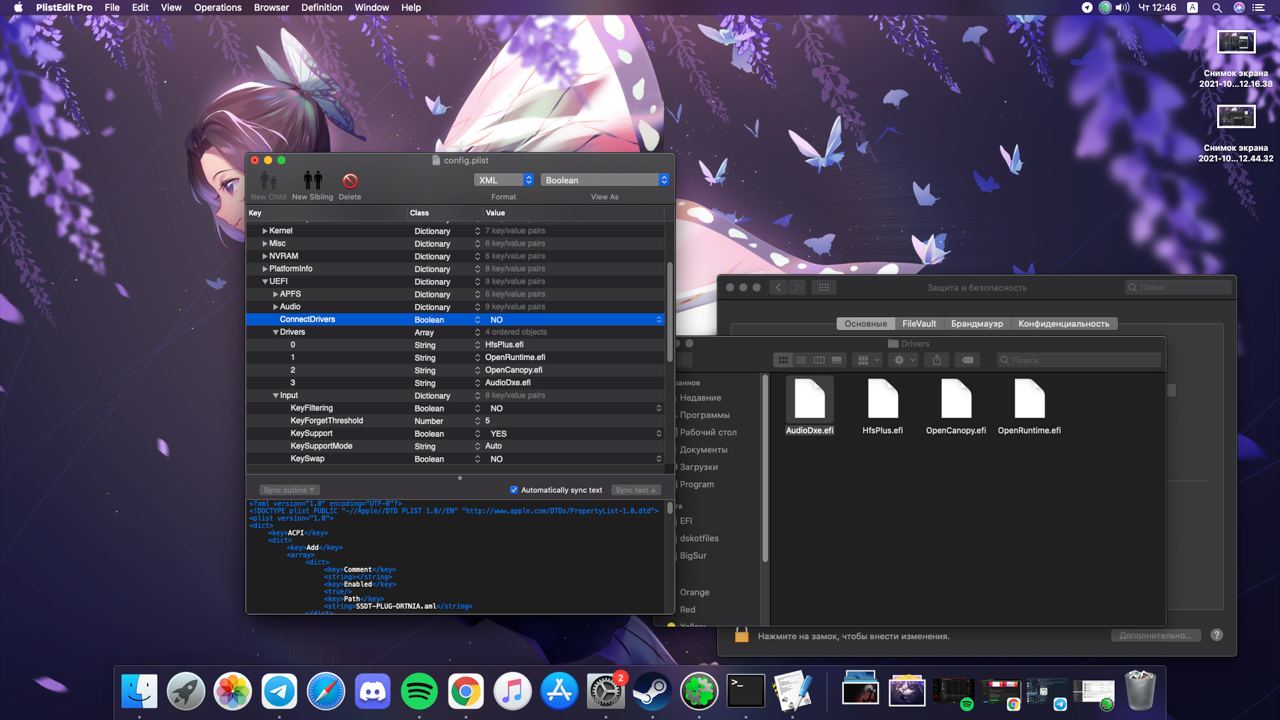This screenshot has width=1280, height=720.
Task: Switch Drivers window to list view
Action: coord(801,360)
